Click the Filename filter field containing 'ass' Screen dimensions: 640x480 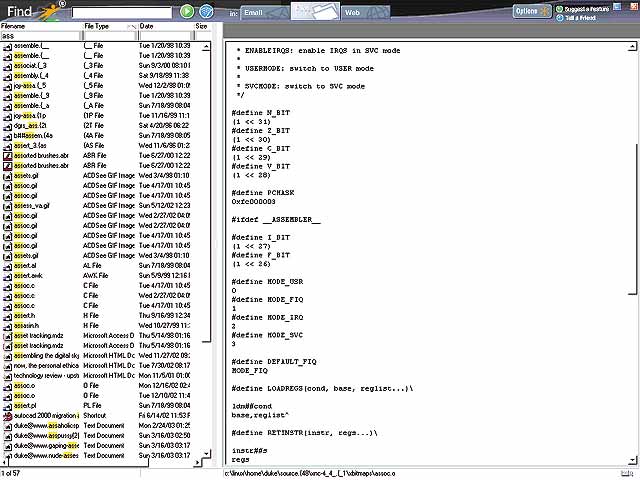[x=40, y=36]
